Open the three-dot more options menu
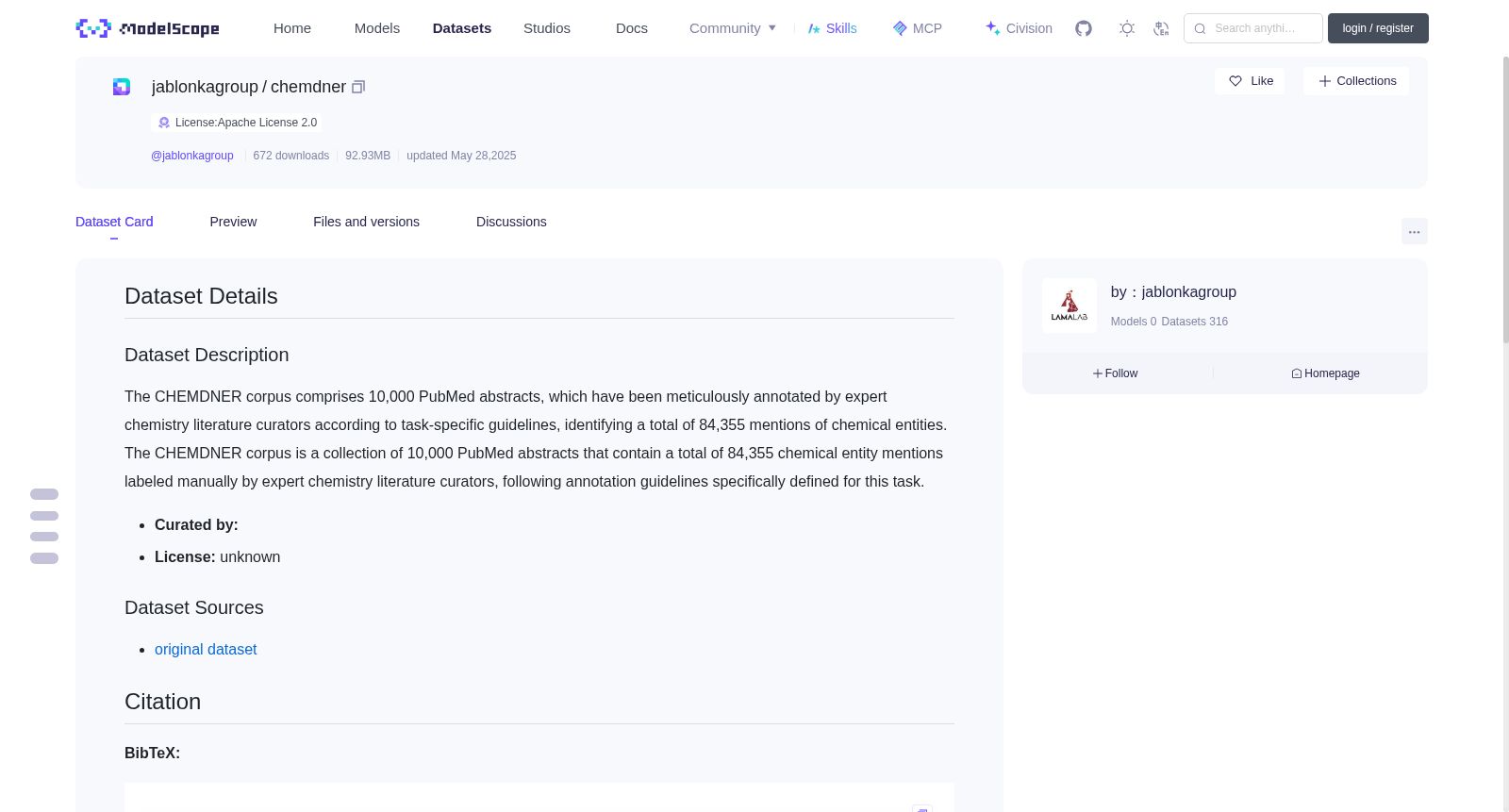 pyautogui.click(x=1415, y=231)
